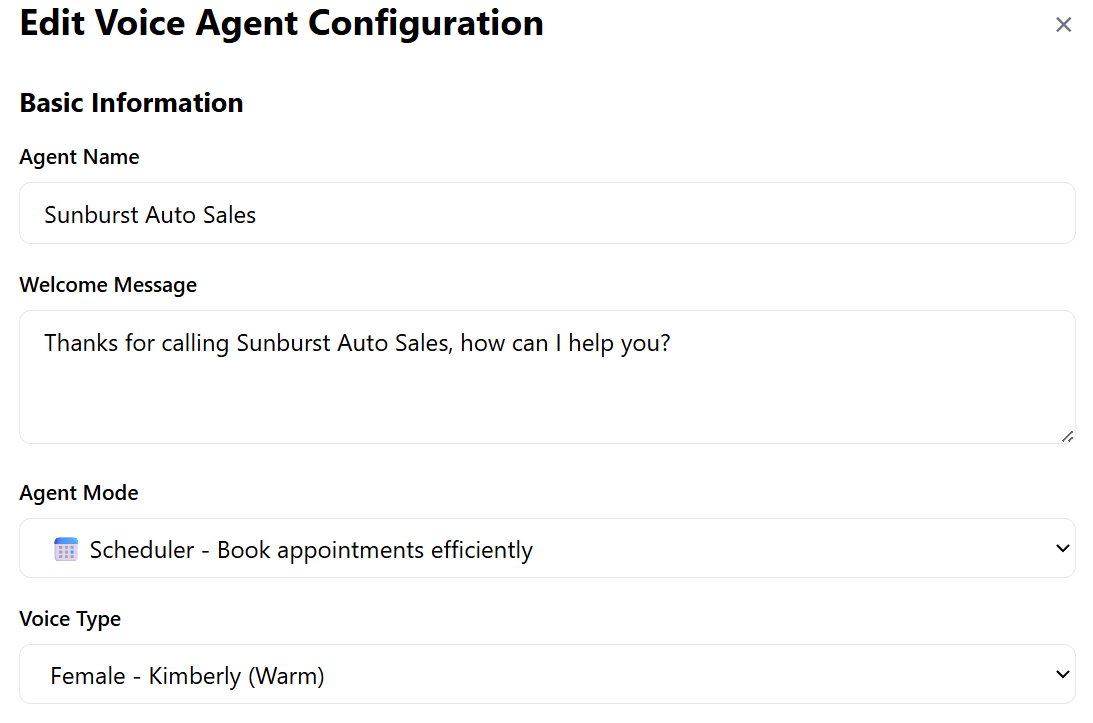Click the Agent Mode dropdown chevron arrow
1093x723 pixels.
point(1062,548)
